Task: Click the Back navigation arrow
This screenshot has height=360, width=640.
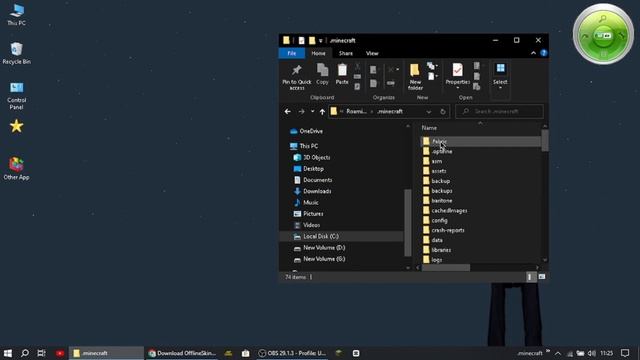Action: pyautogui.click(x=288, y=111)
